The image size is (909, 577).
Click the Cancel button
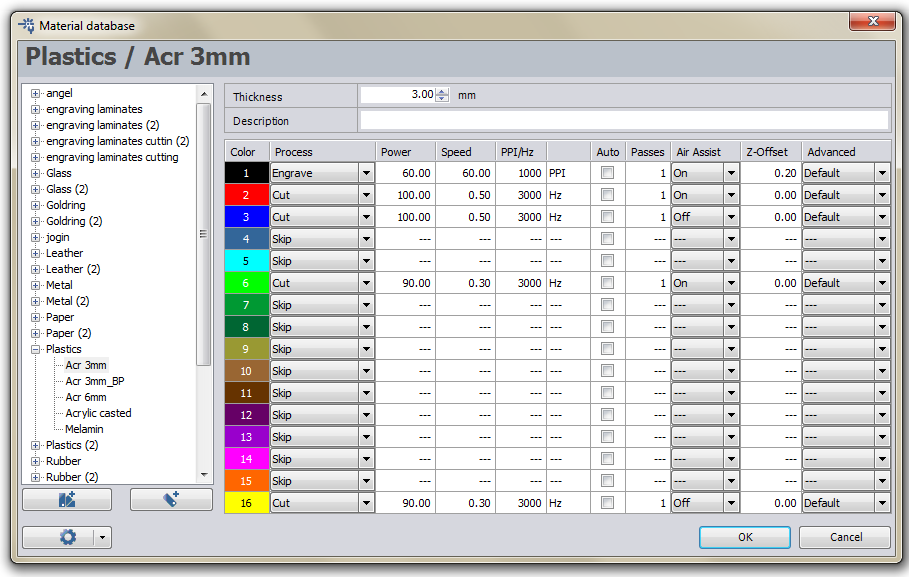[x=845, y=537]
